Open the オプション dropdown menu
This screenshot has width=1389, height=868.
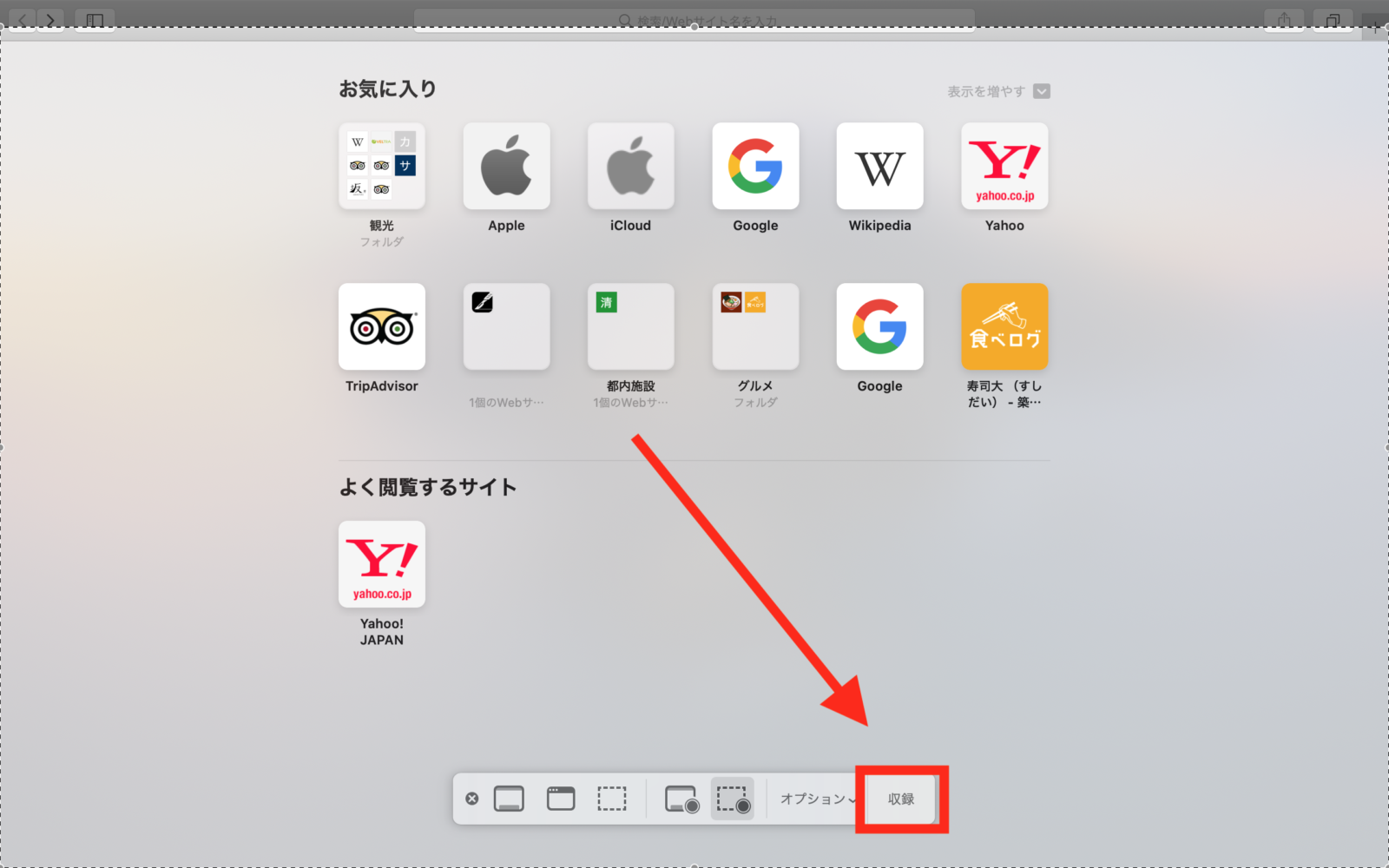pos(818,799)
